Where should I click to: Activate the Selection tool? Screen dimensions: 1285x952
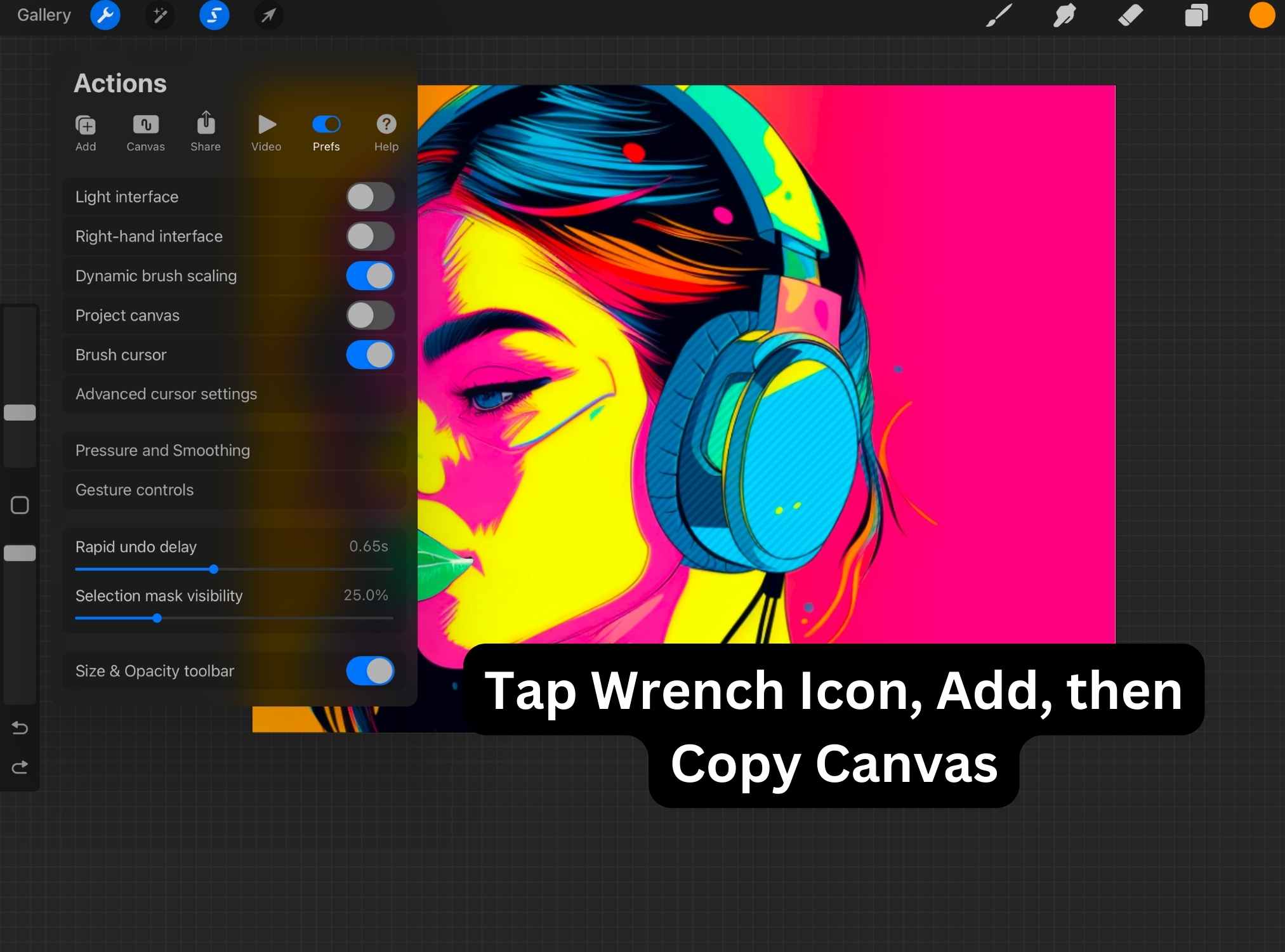pos(214,15)
